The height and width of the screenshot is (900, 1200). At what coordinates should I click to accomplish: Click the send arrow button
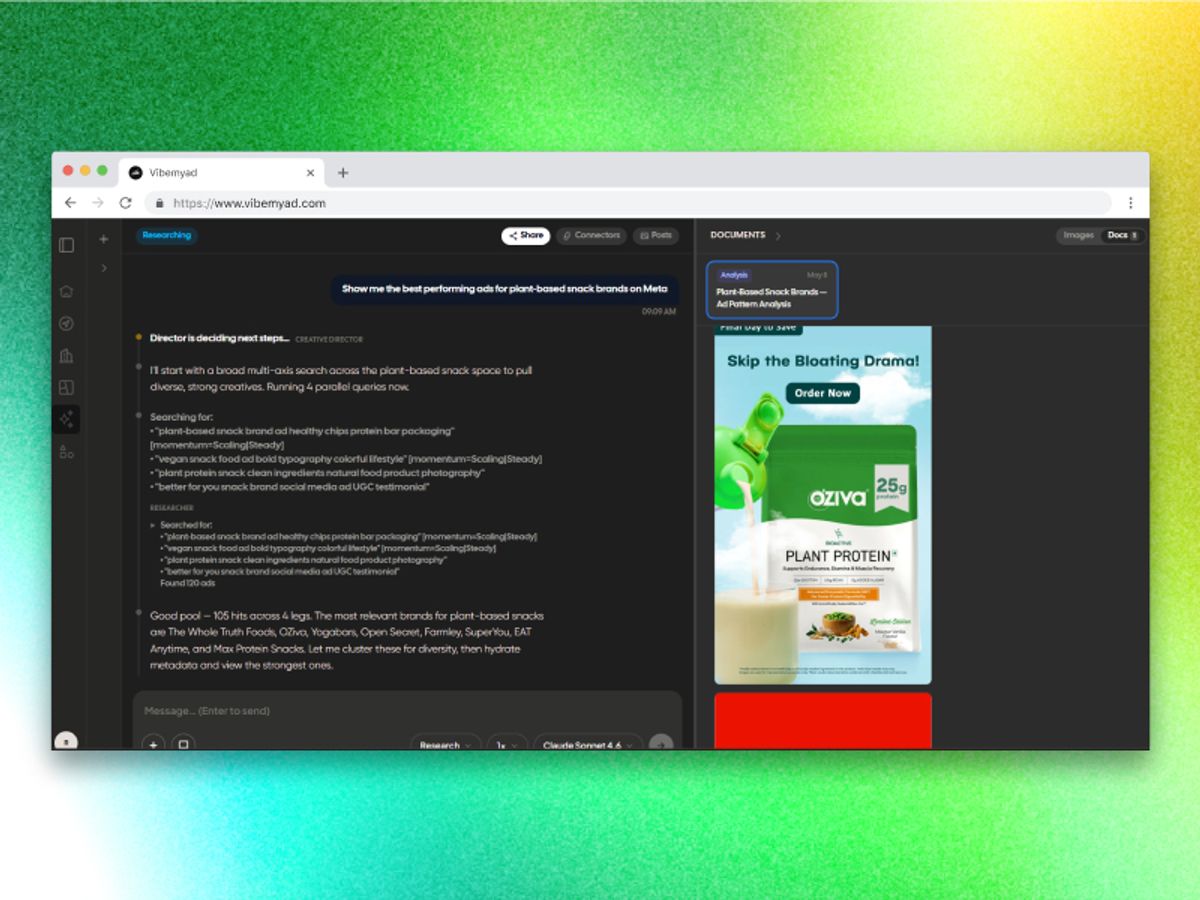click(660, 744)
